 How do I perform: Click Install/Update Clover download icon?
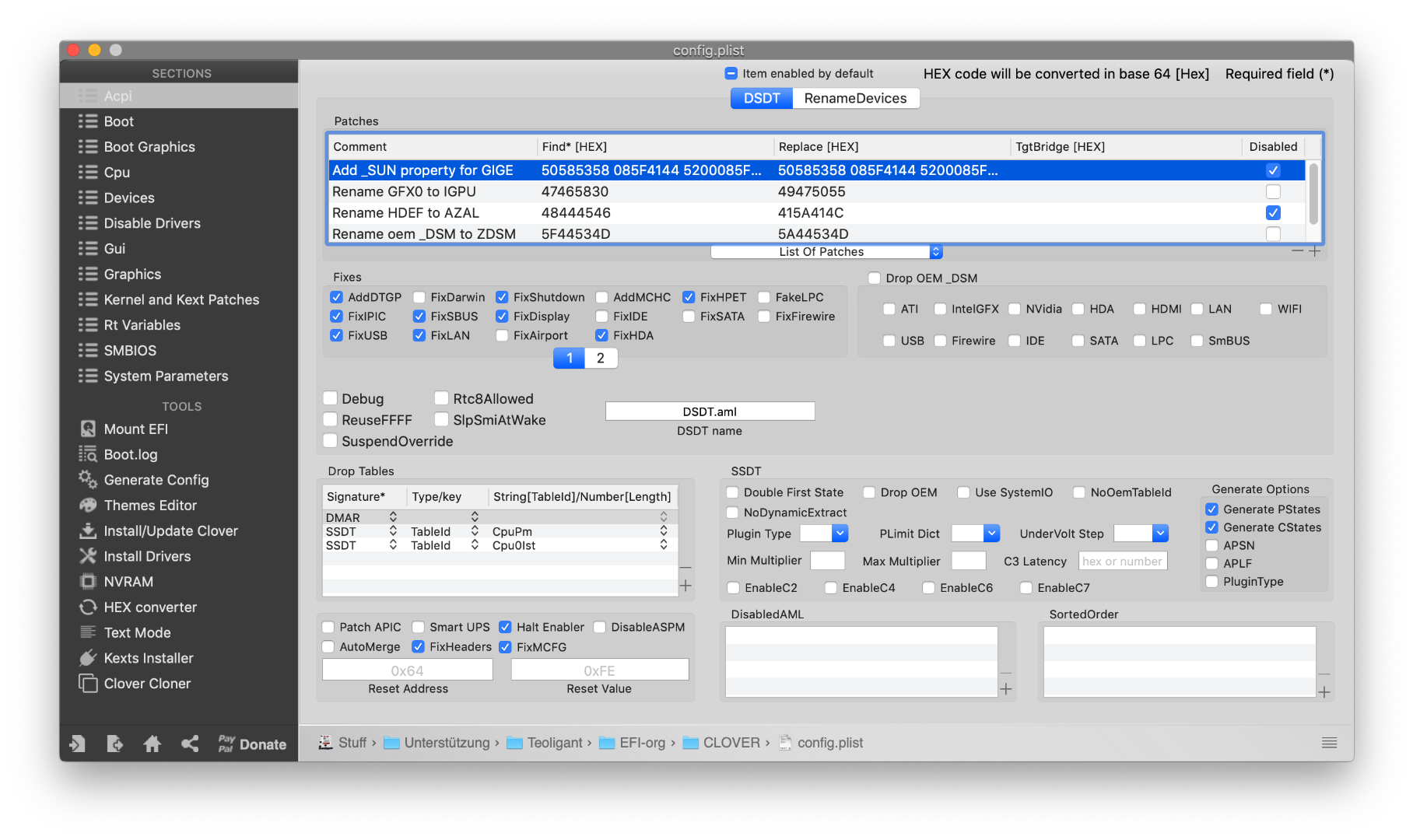(x=88, y=530)
